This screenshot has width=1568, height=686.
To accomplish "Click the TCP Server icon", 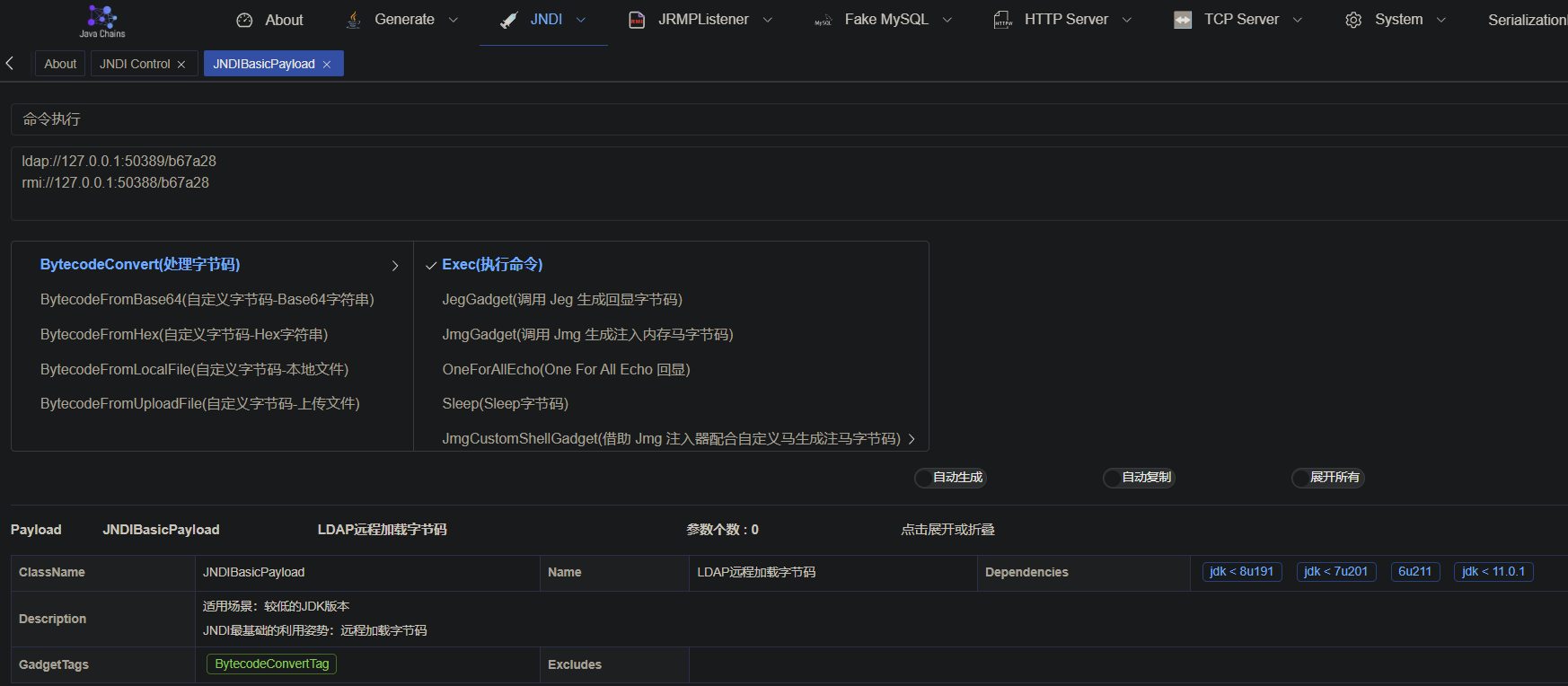I will 1183,20.
